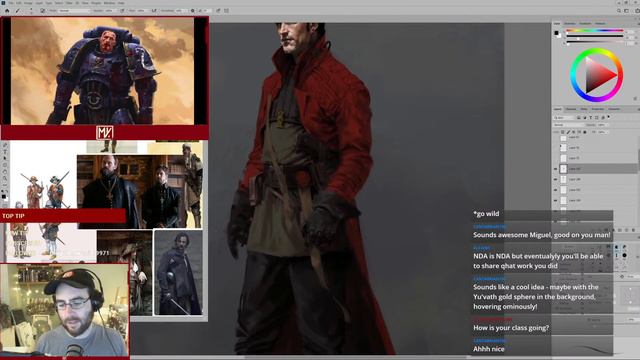Viewport: 640px width, 360px height.
Task: Open the brush Flow dropdown
Action: [x=142, y=11]
